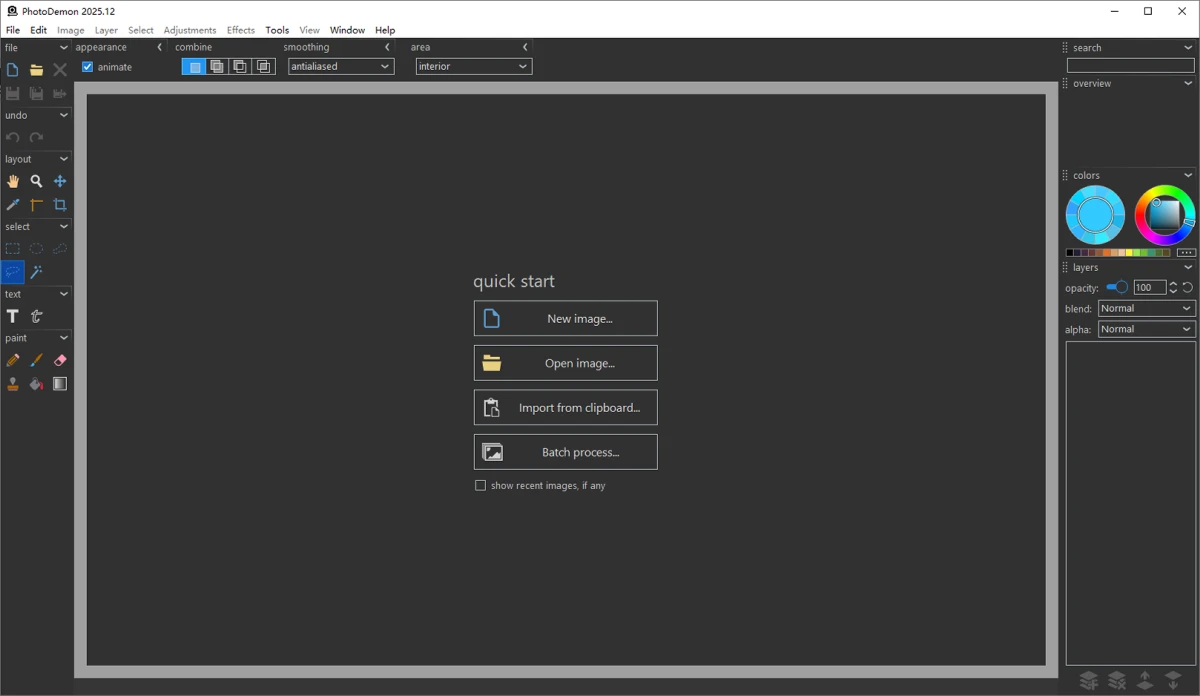
Task: Select the rectangular selection tool
Action: [12, 248]
